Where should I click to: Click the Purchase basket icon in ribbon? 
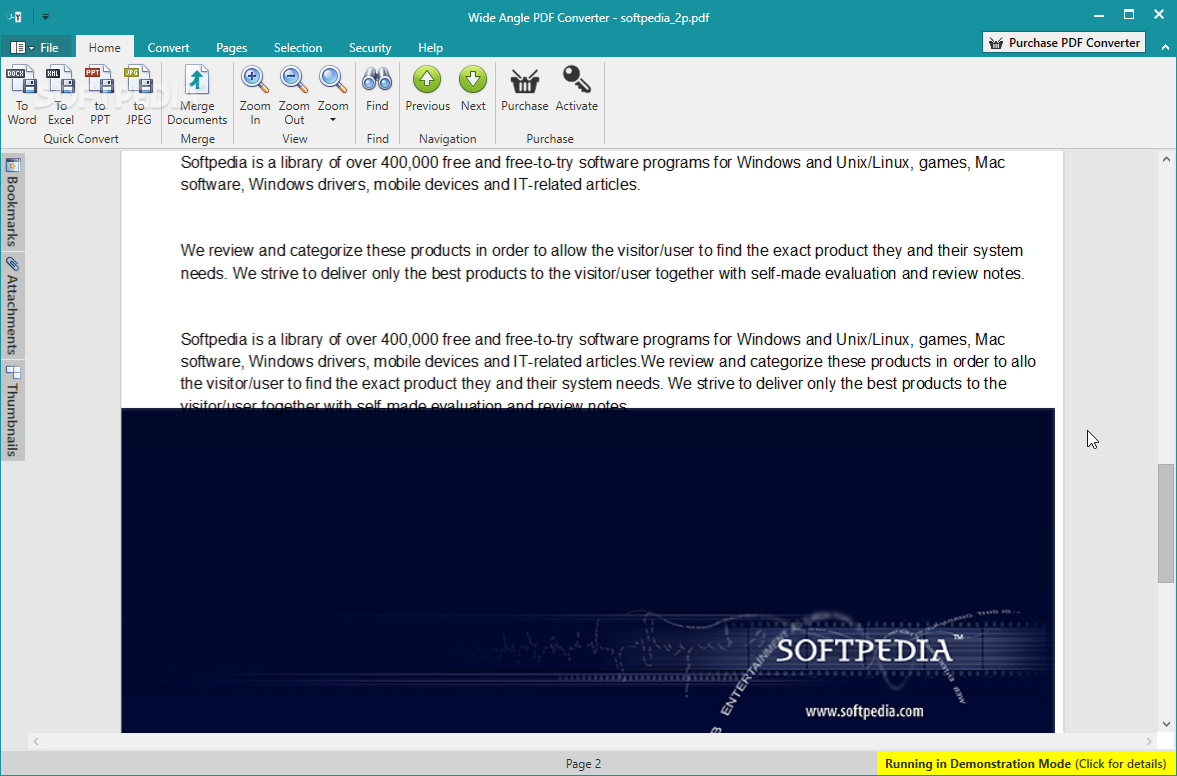coord(525,90)
